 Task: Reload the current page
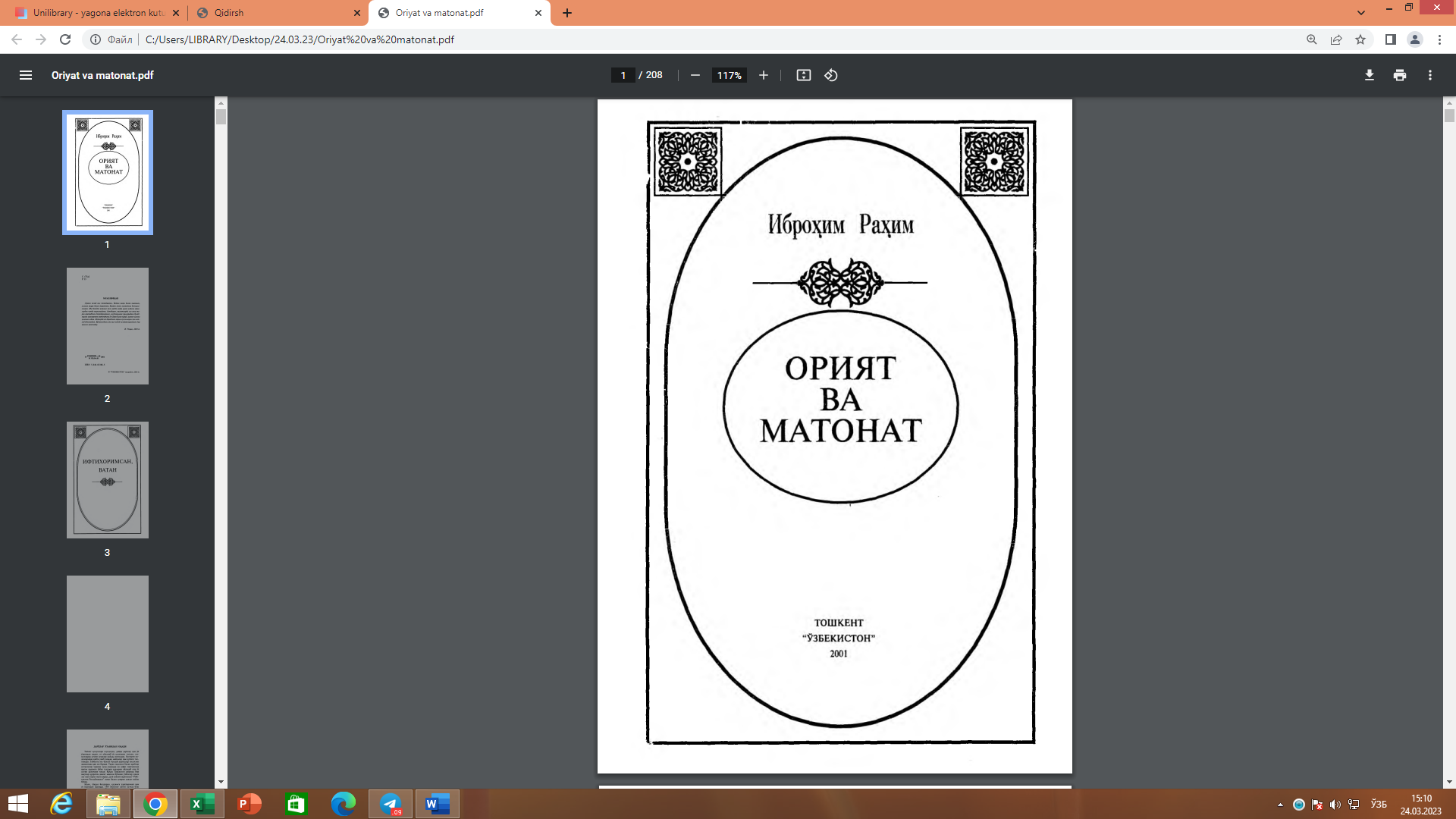(x=65, y=39)
